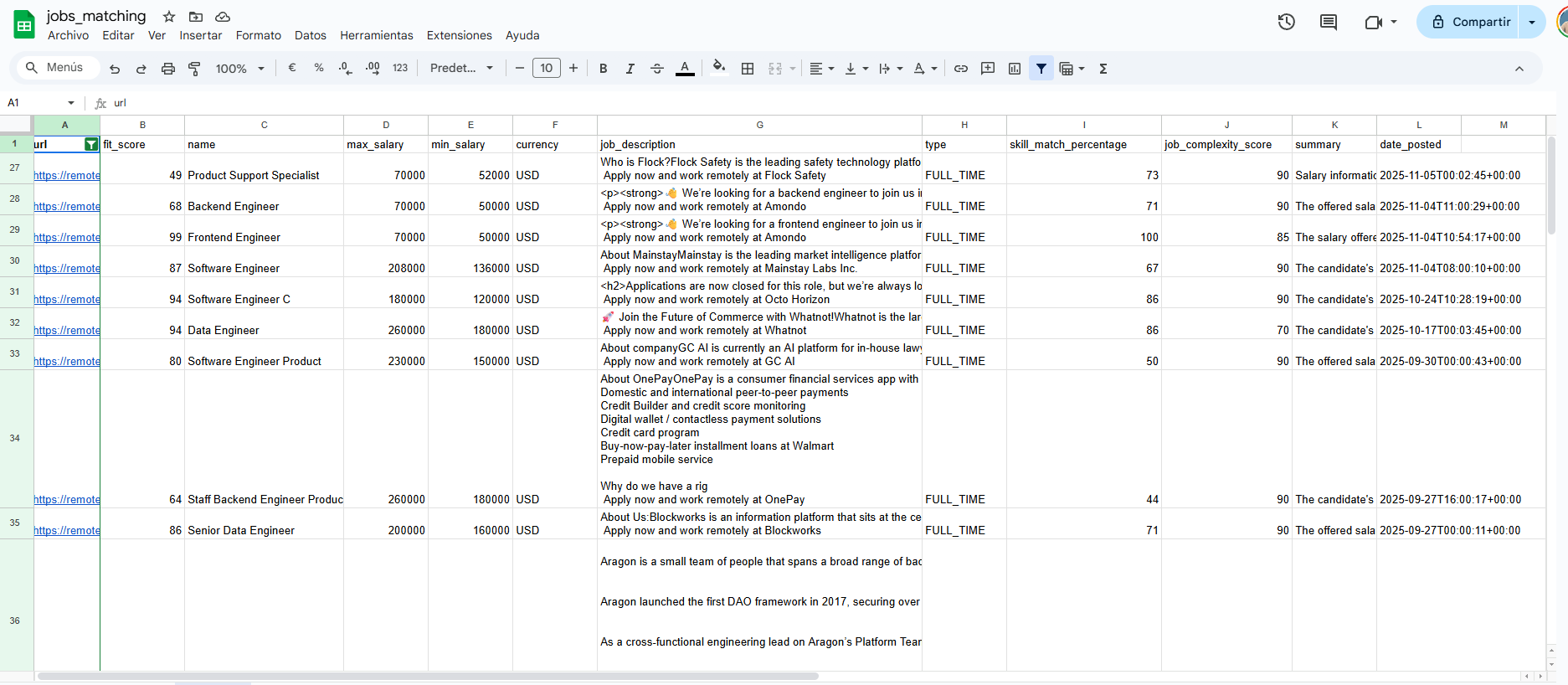The image size is (1568, 685).
Task: Open the Insertar menu
Action: tap(201, 35)
